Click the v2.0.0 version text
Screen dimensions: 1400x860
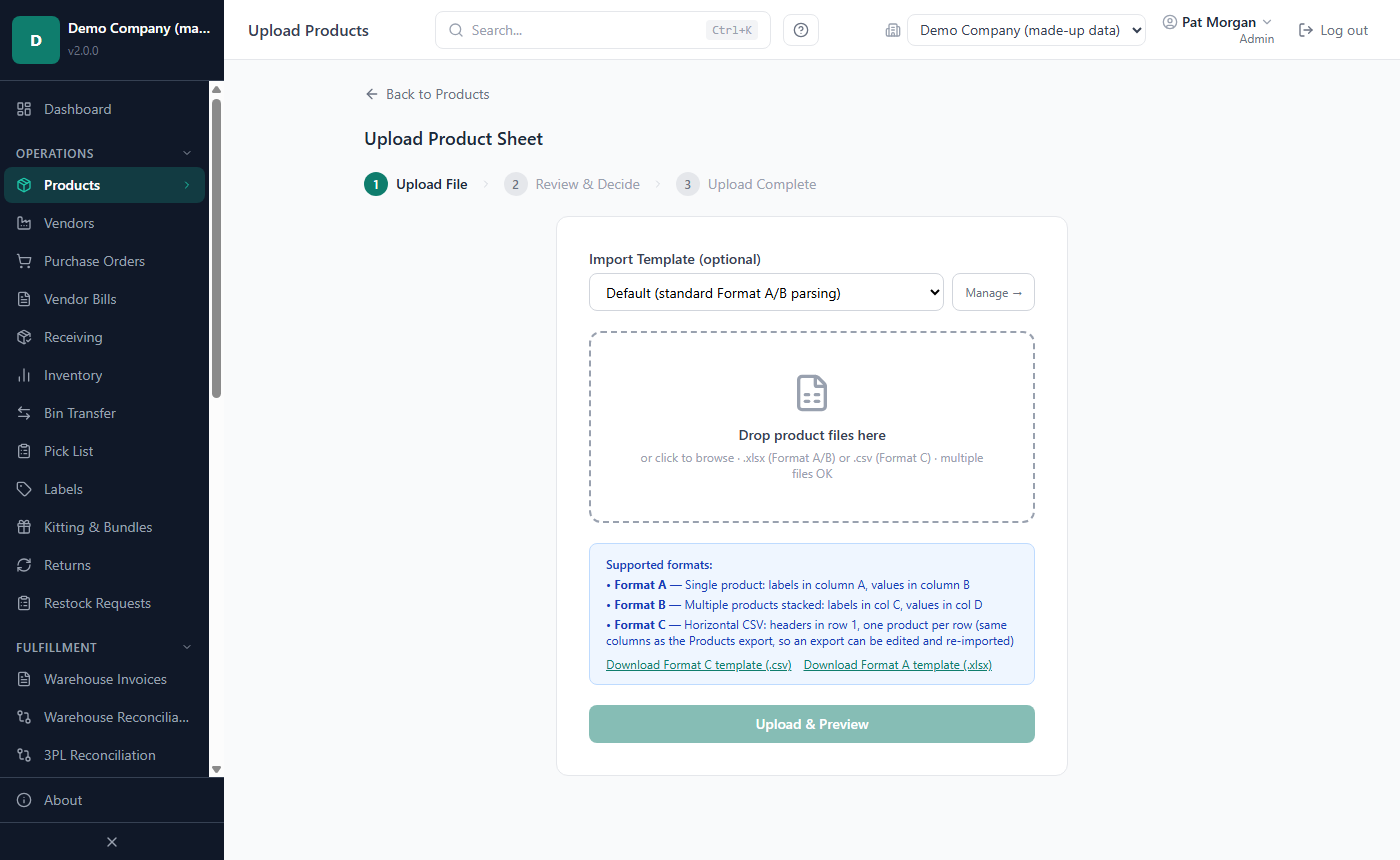83,50
